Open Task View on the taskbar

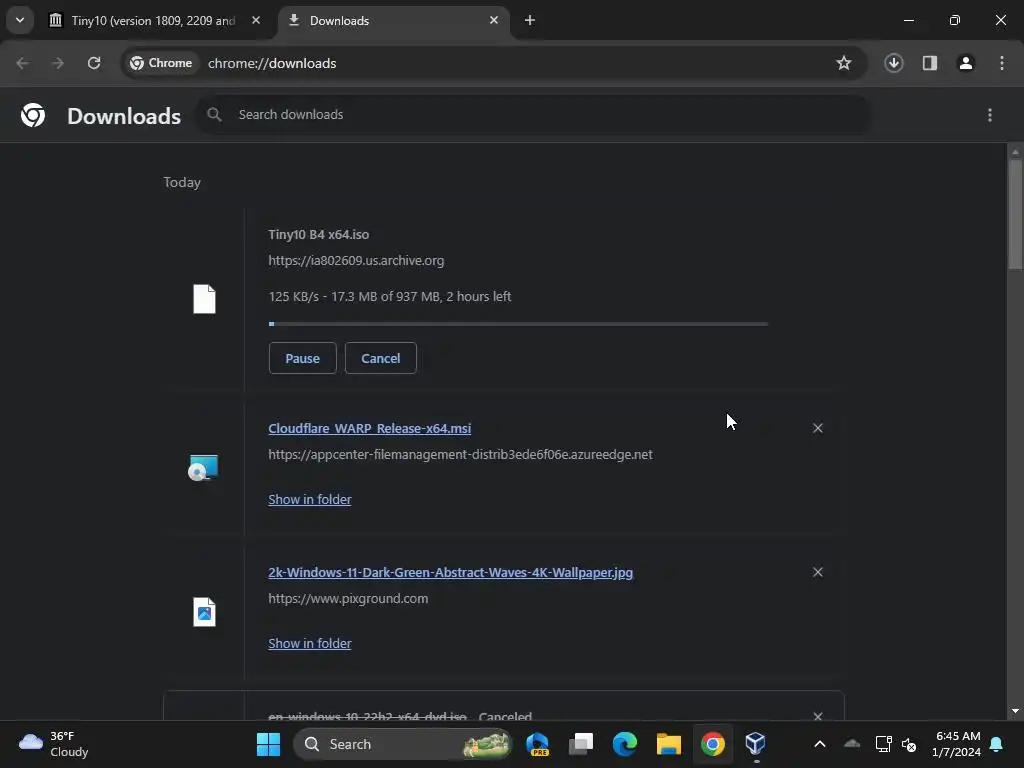(581, 744)
